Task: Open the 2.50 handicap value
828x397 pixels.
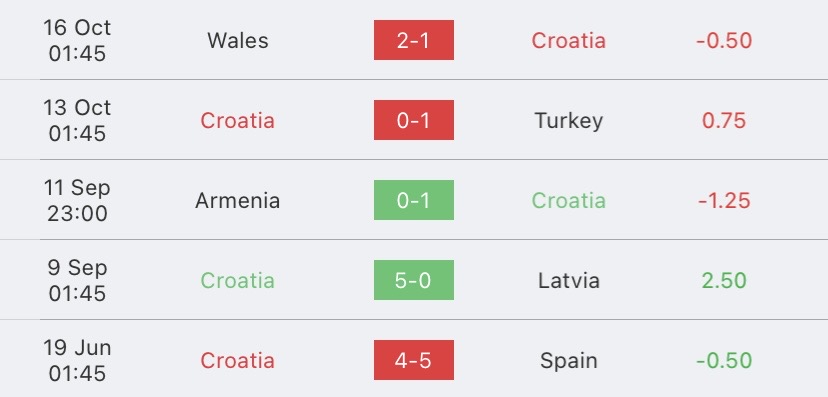Action: [x=724, y=280]
